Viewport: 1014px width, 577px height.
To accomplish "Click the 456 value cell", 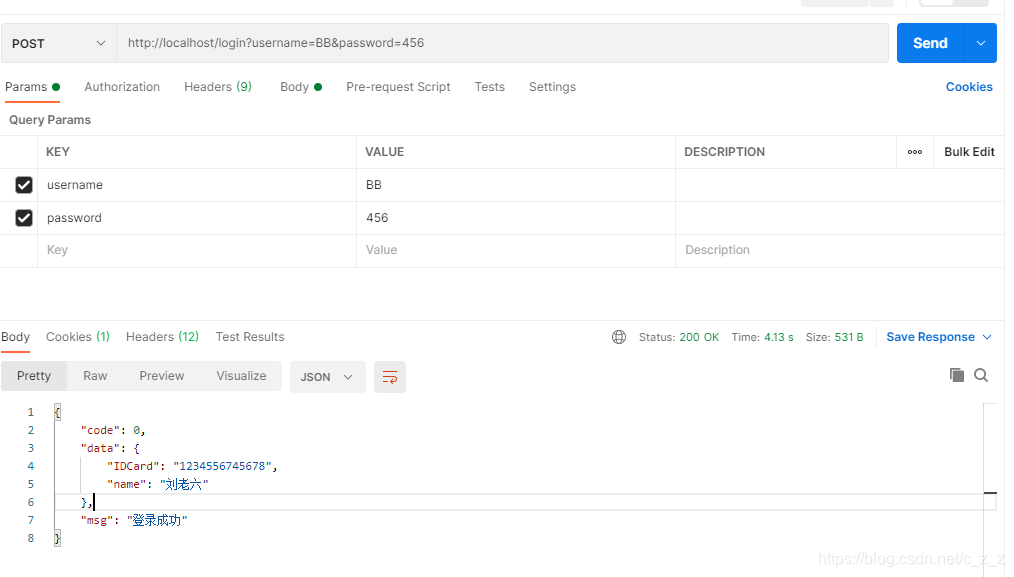I will (x=516, y=218).
